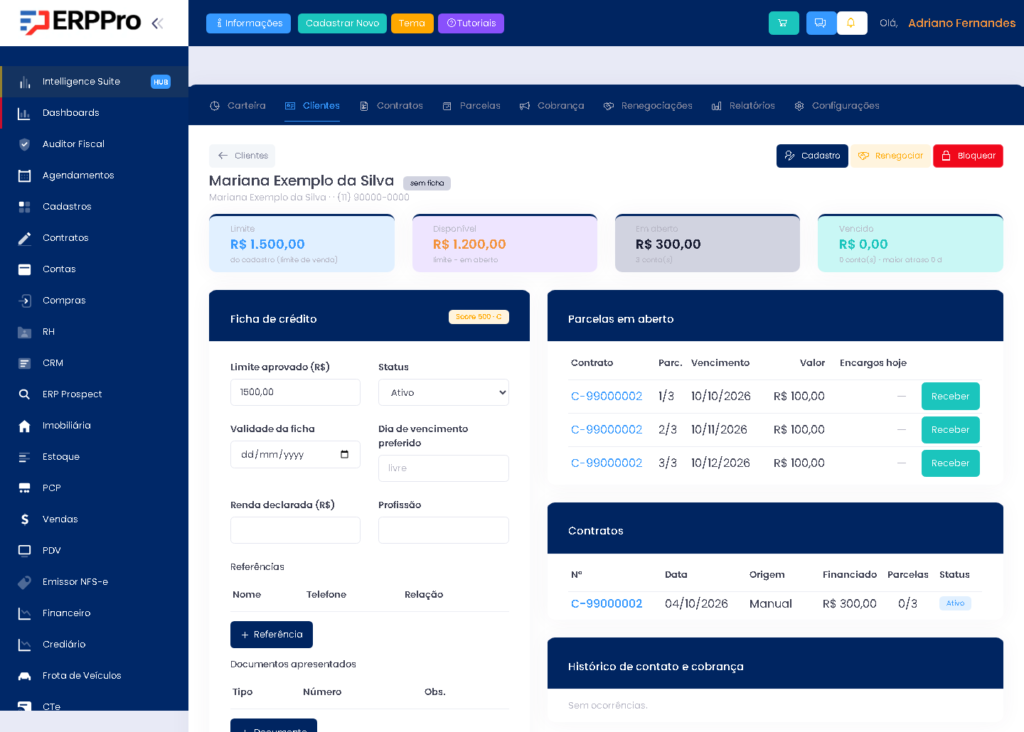1024x732 pixels.
Task: Open the Contratos tab in top navigation
Action: click(x=391, y=106)
